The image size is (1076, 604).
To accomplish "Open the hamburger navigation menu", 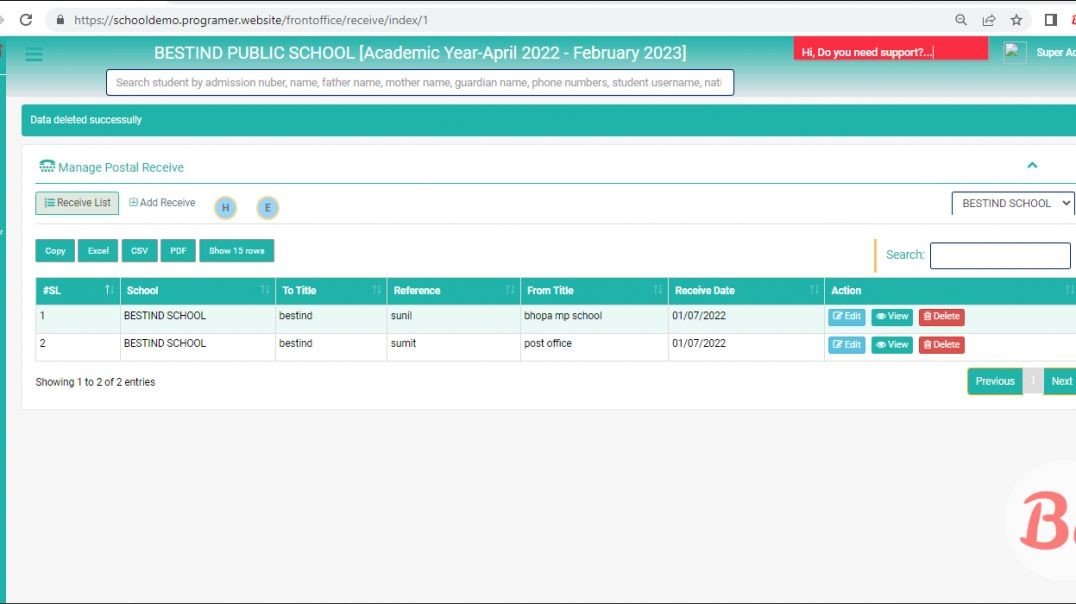I will click(34, 54).
